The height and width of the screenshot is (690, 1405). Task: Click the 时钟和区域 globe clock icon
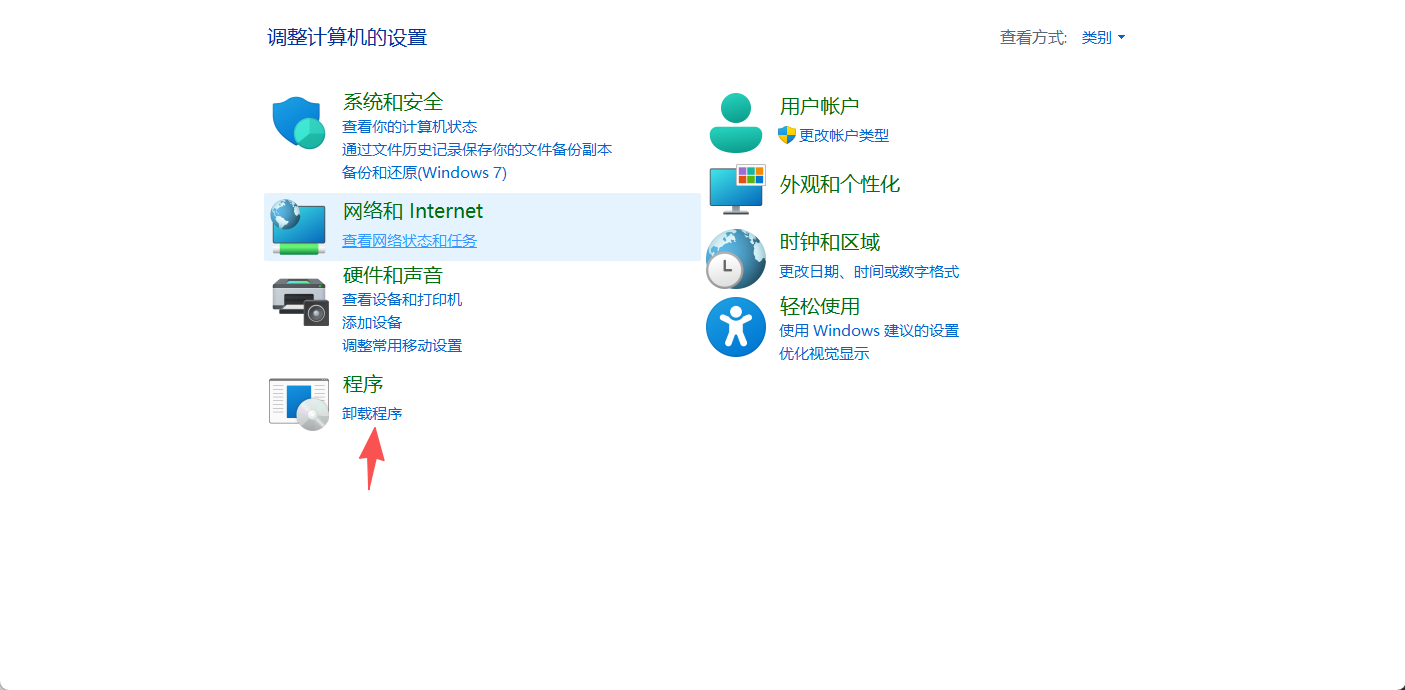[736, 258]
